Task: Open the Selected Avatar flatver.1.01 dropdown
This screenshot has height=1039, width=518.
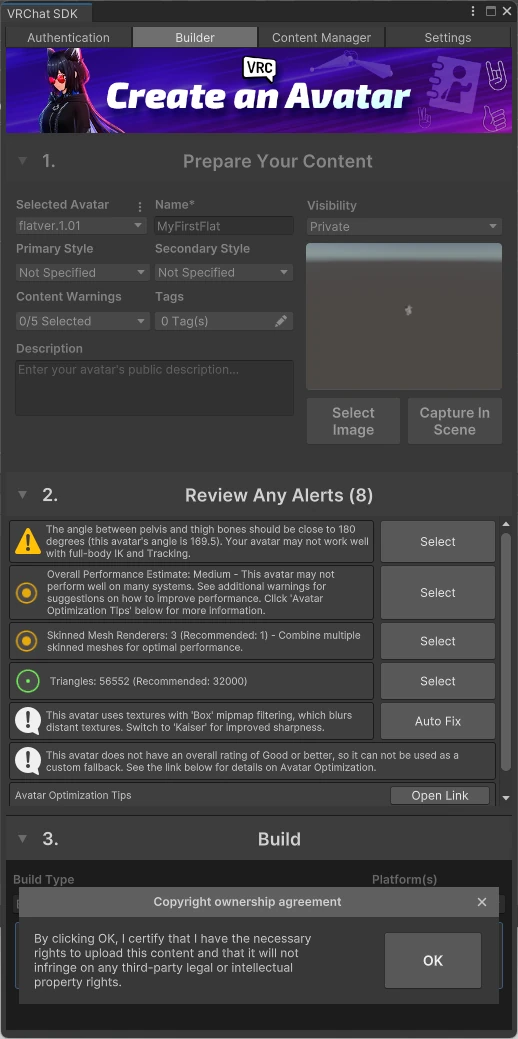Action: click(x=81, y=225)
